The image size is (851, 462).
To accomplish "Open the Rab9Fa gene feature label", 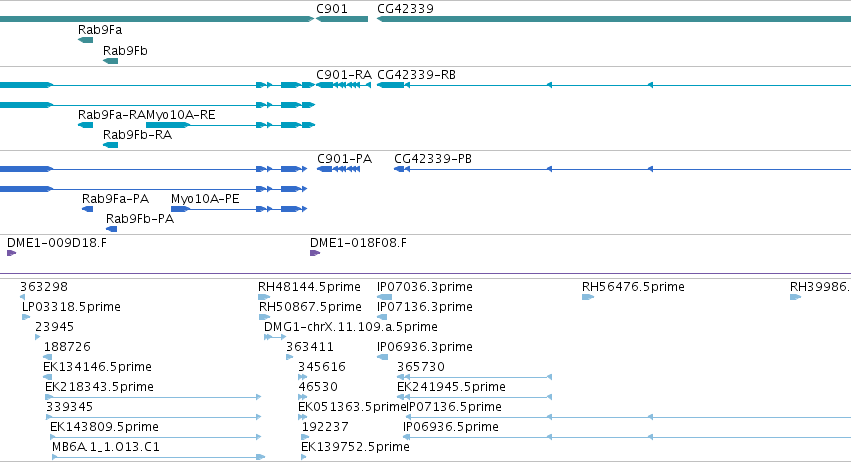I will pyautogui.click(x=100, y=30).
